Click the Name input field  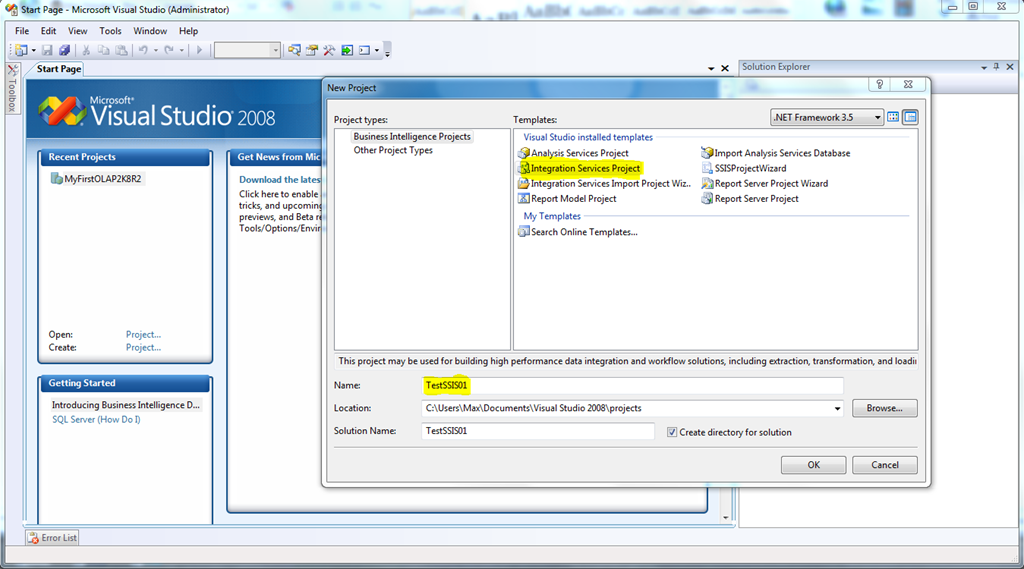coord(632,385)
